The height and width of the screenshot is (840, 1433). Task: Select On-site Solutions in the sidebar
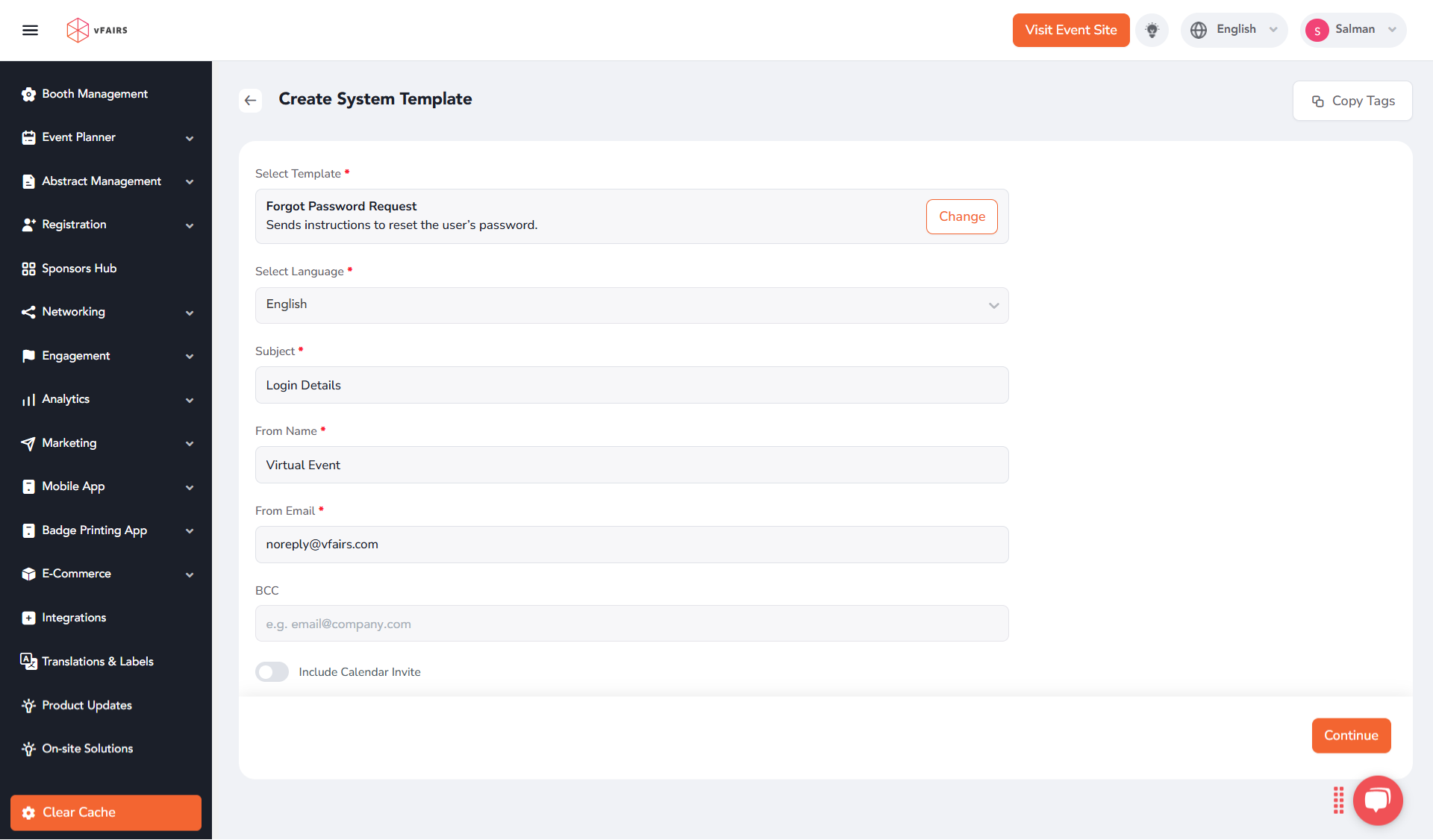pyautogui.click(x=87, y=748)
